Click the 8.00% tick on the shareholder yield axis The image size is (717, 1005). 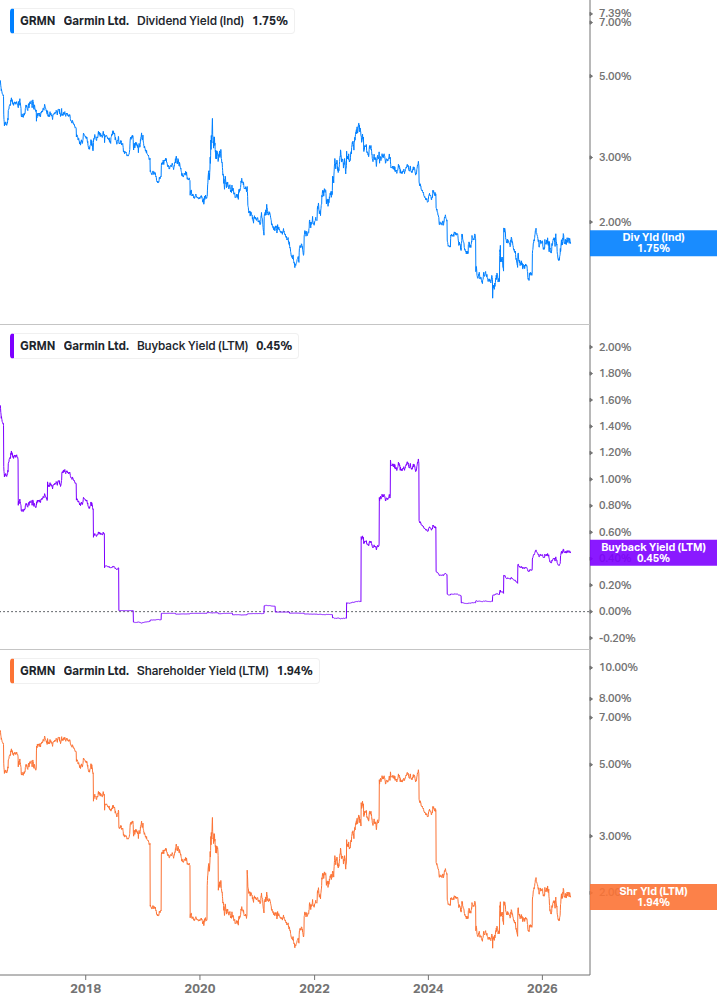pyautogui.click(x=615, y=699)
